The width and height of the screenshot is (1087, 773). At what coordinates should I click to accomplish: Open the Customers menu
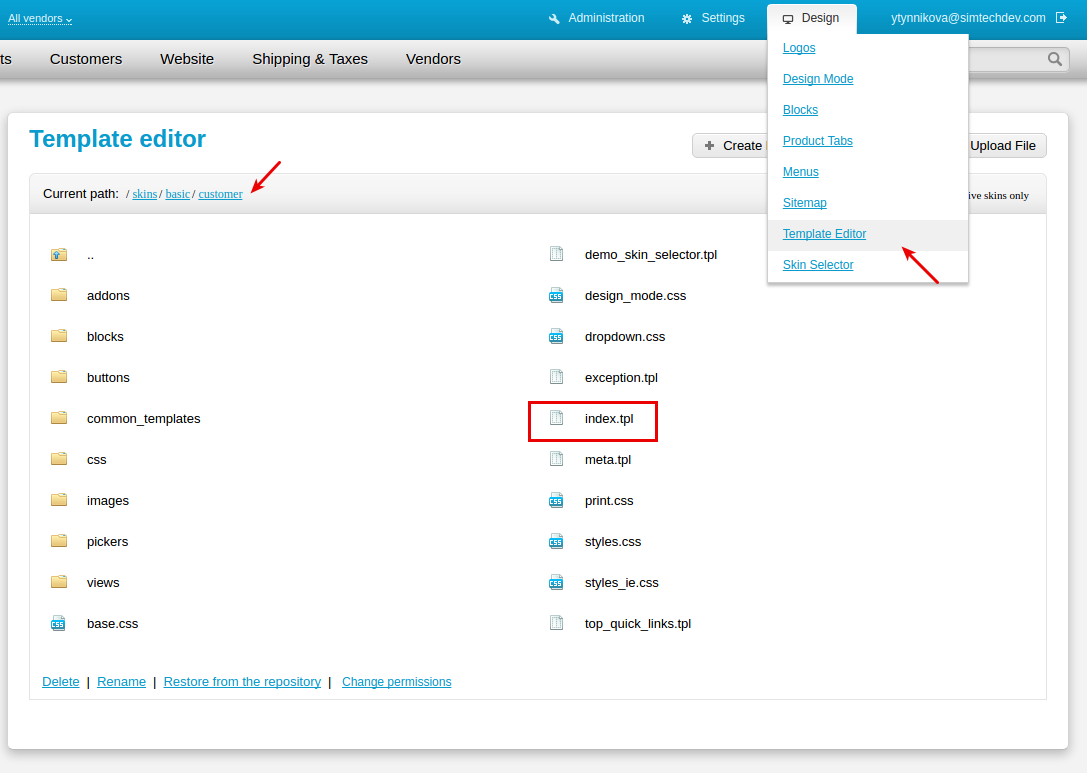tap(86, 59)
